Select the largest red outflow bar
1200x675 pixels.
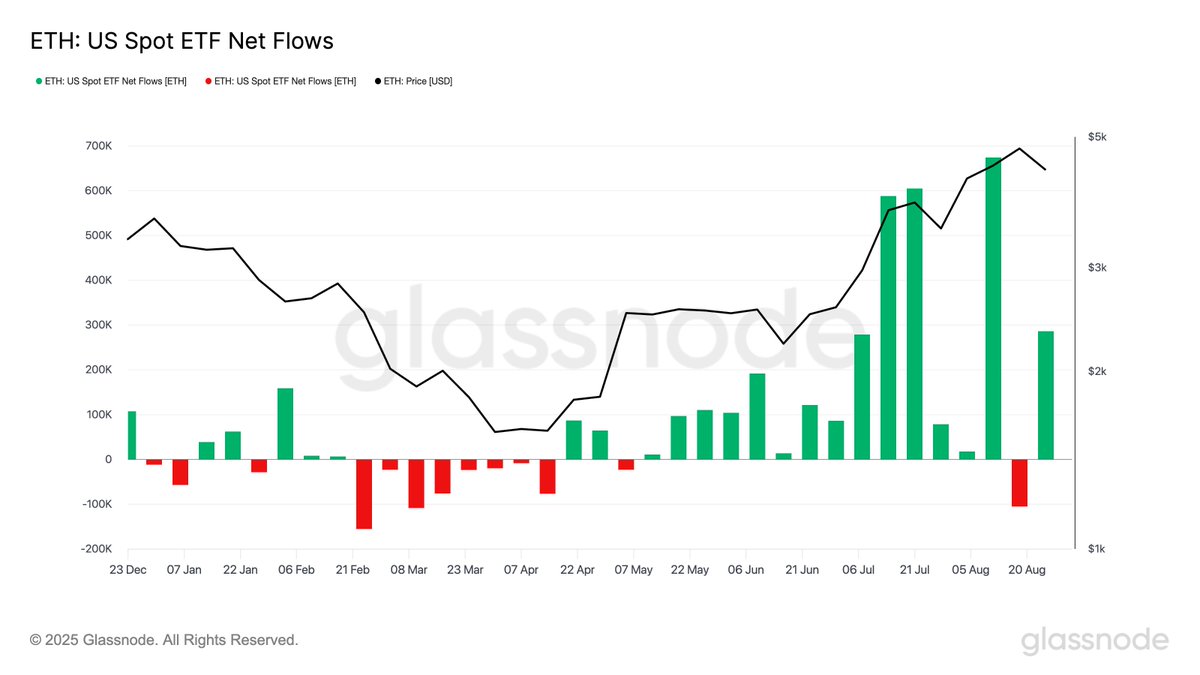(364, 494)
